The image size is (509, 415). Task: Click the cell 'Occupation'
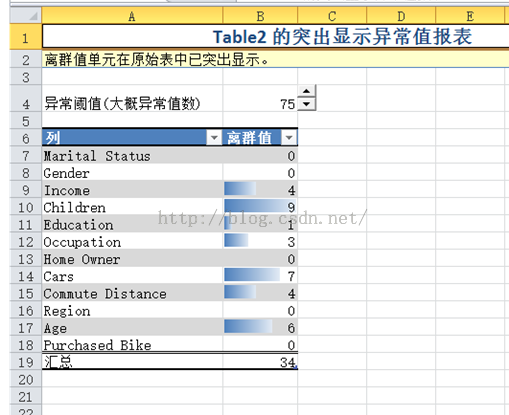click(132, 241)
